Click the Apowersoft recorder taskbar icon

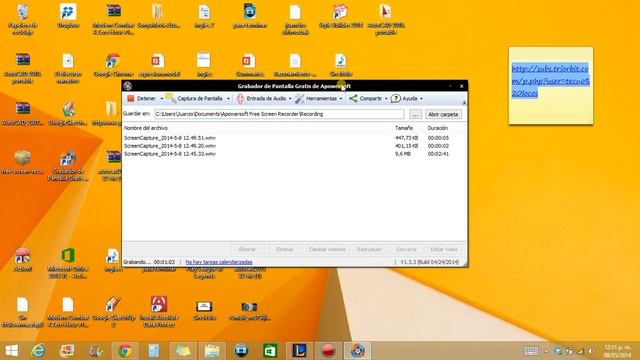[358, 351]
